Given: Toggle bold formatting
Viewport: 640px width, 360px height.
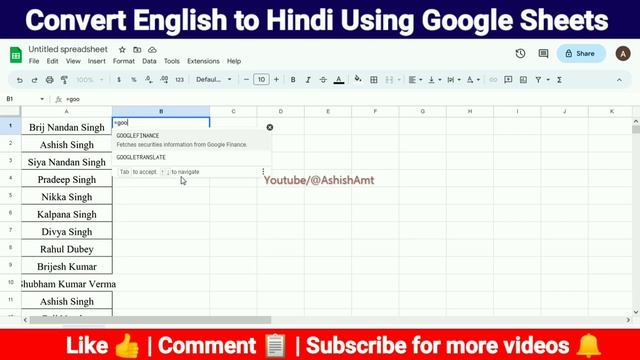Looking at the screenshot, I should pos(293,80).
